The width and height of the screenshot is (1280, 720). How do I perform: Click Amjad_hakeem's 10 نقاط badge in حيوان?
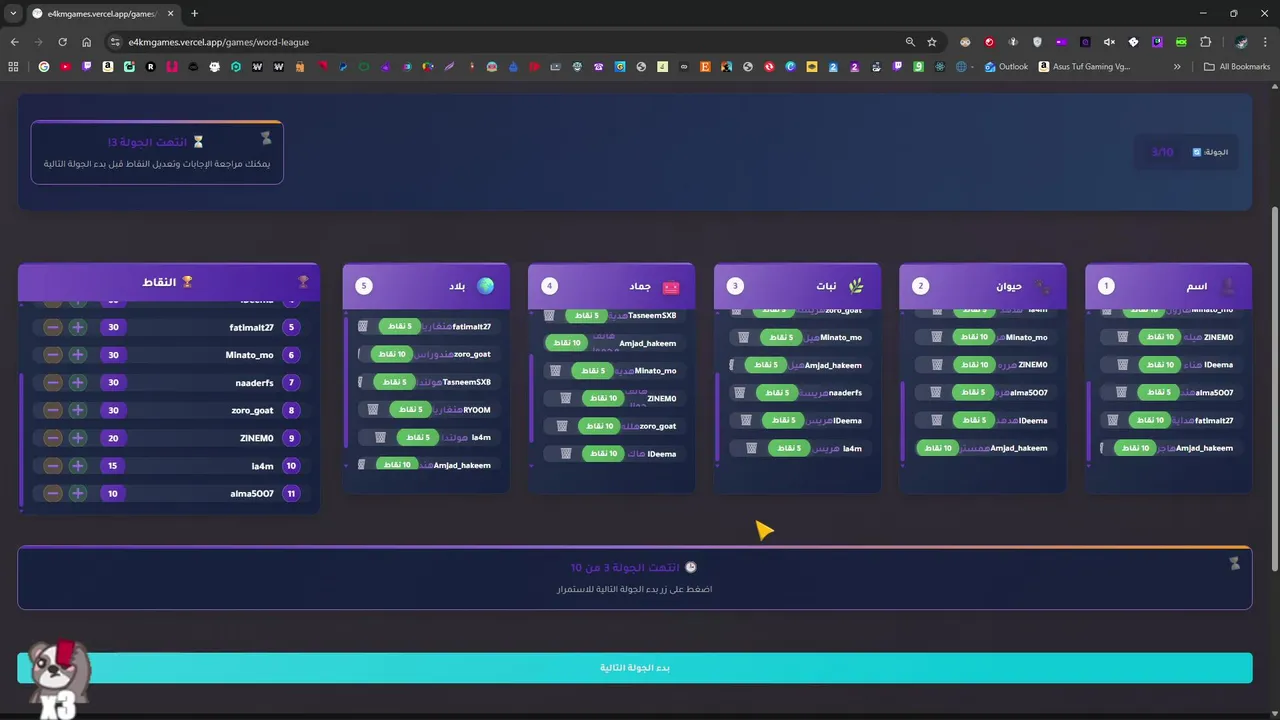tap(936, 448)
